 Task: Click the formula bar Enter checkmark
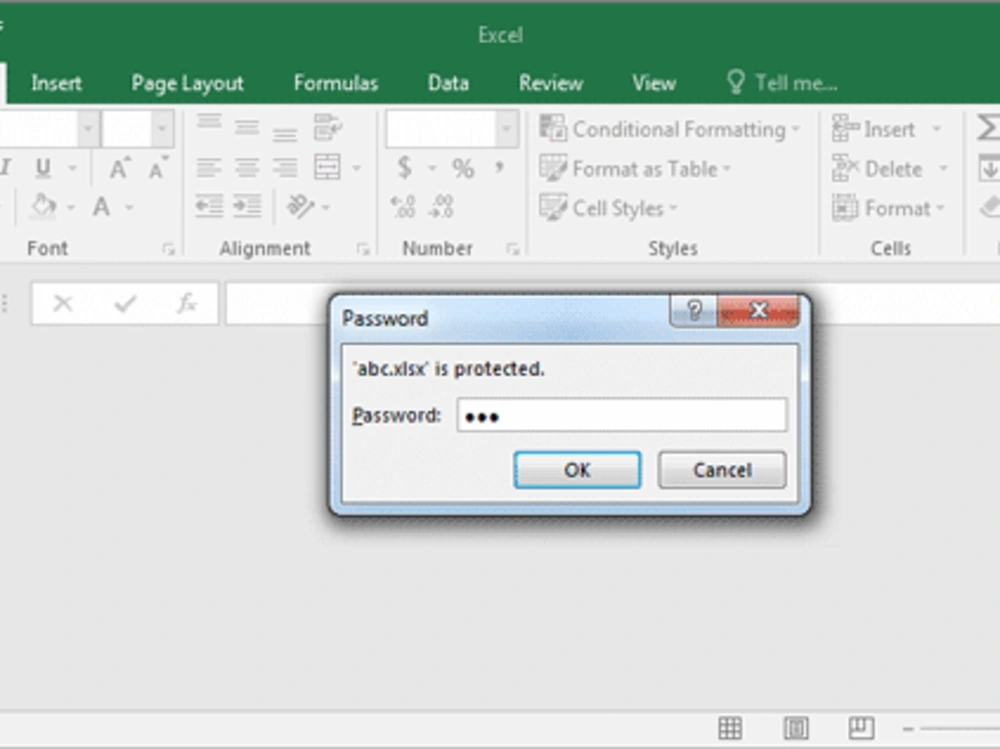point(125,304)
